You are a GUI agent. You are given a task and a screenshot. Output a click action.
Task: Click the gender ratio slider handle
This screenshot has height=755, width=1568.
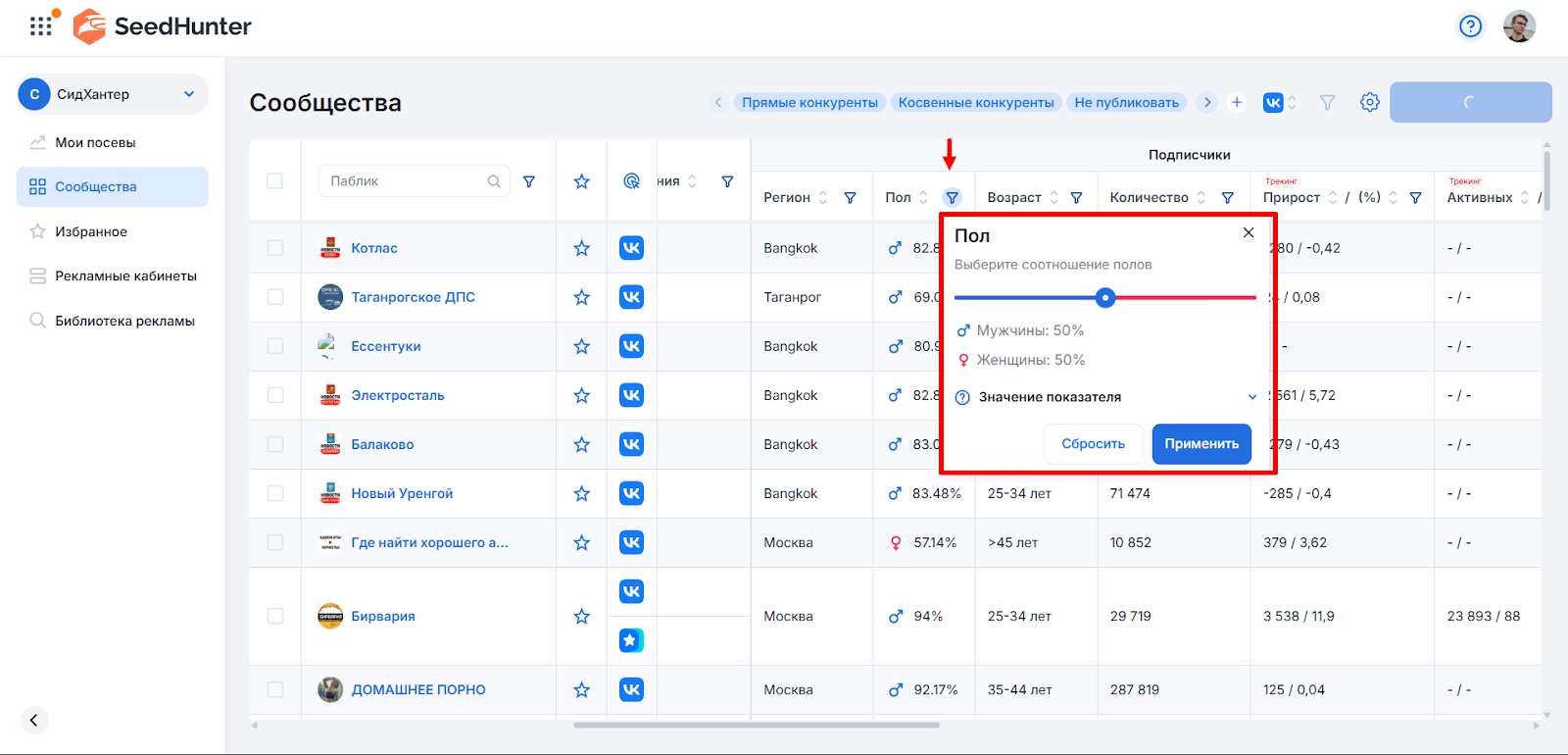[1105, 297]
